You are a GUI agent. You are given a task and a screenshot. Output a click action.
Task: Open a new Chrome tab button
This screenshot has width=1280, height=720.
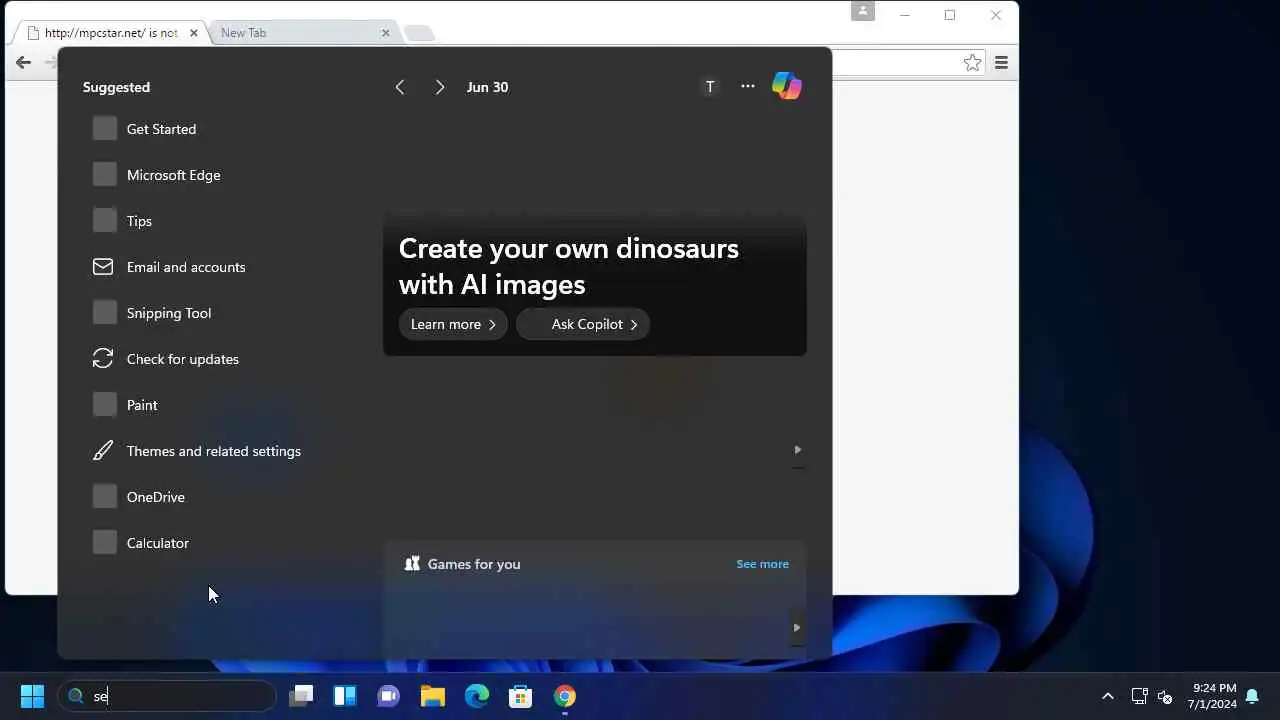(x=419, y=34)
